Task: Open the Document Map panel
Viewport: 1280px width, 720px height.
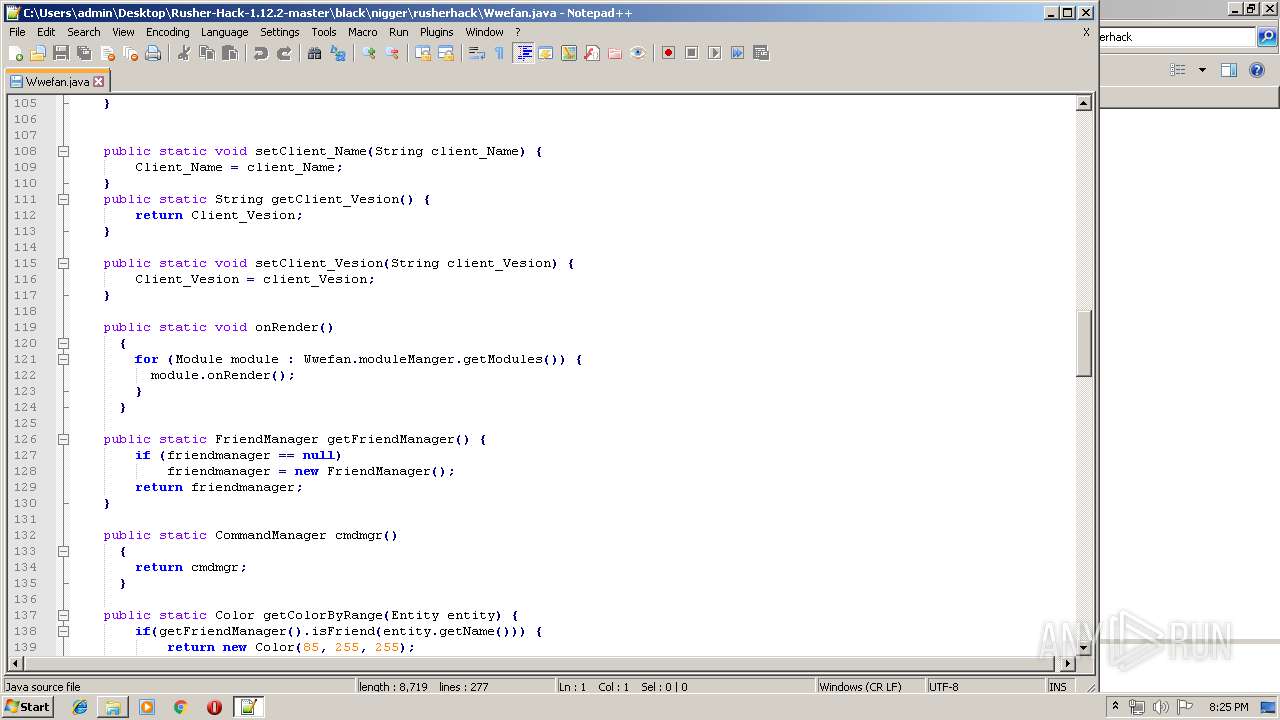Action: click(569, 53)
